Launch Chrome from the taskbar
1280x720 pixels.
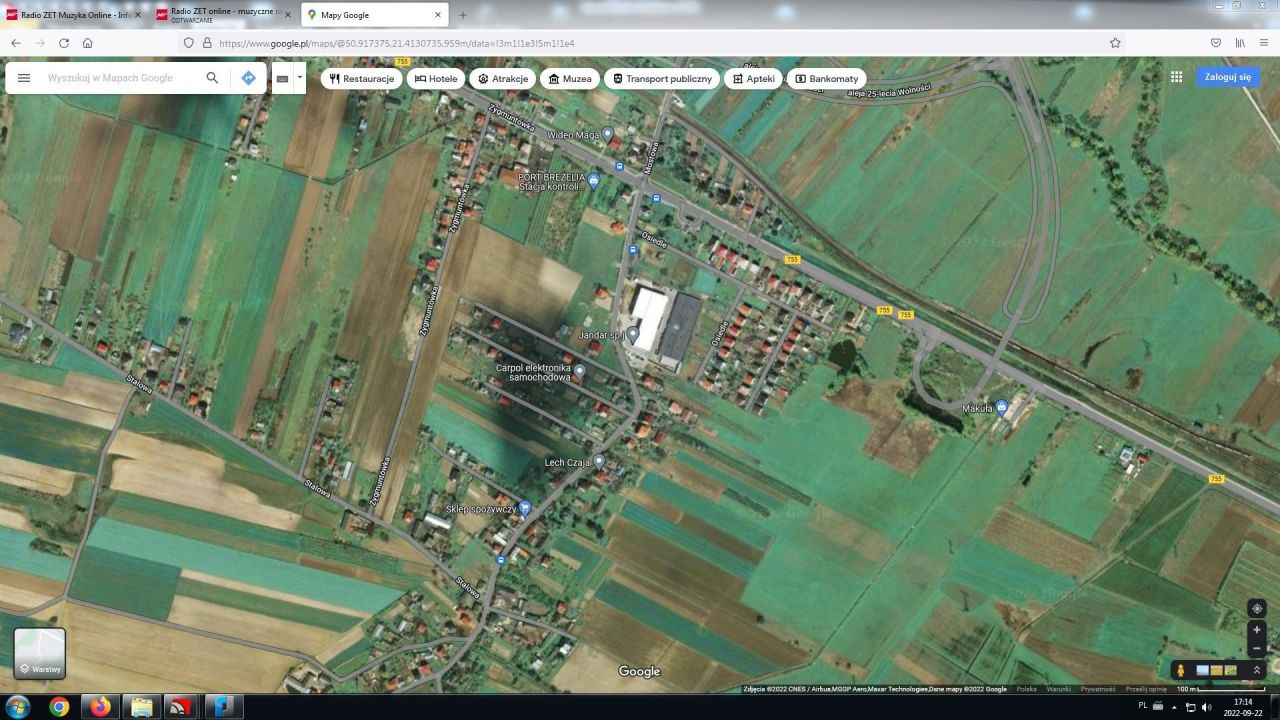pyautogui.click(x=59, y=707)
